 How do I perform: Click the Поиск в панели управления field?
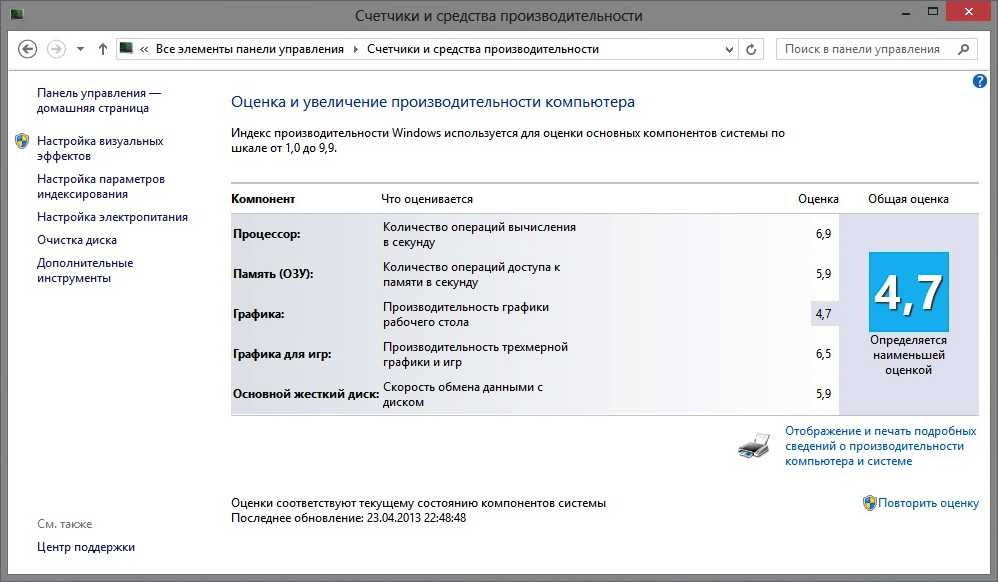point(862,49)
